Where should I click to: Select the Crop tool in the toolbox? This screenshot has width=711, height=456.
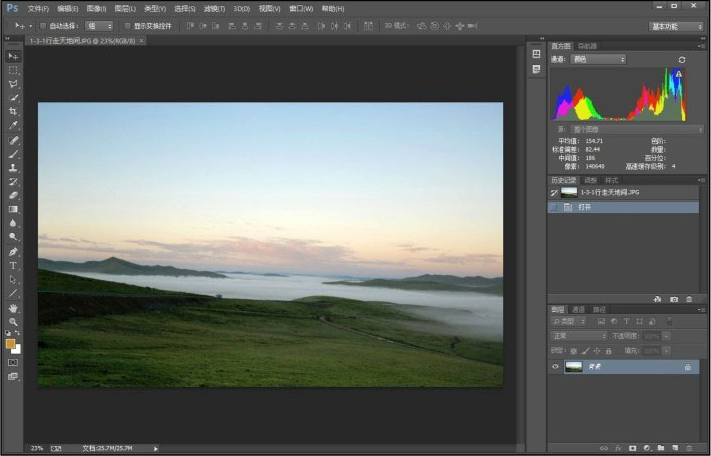(13, 111)
